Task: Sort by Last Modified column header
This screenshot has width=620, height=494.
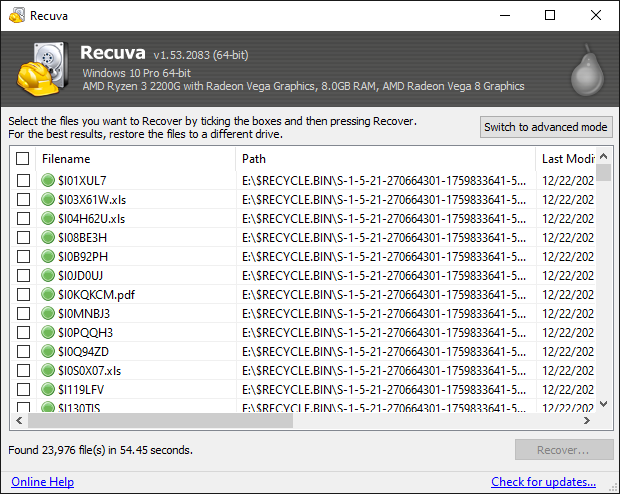Action: (566, 158)
